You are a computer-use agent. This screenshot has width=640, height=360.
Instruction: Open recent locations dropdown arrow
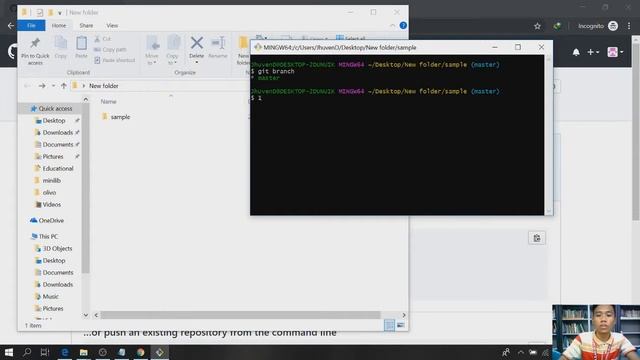(53, 86)
